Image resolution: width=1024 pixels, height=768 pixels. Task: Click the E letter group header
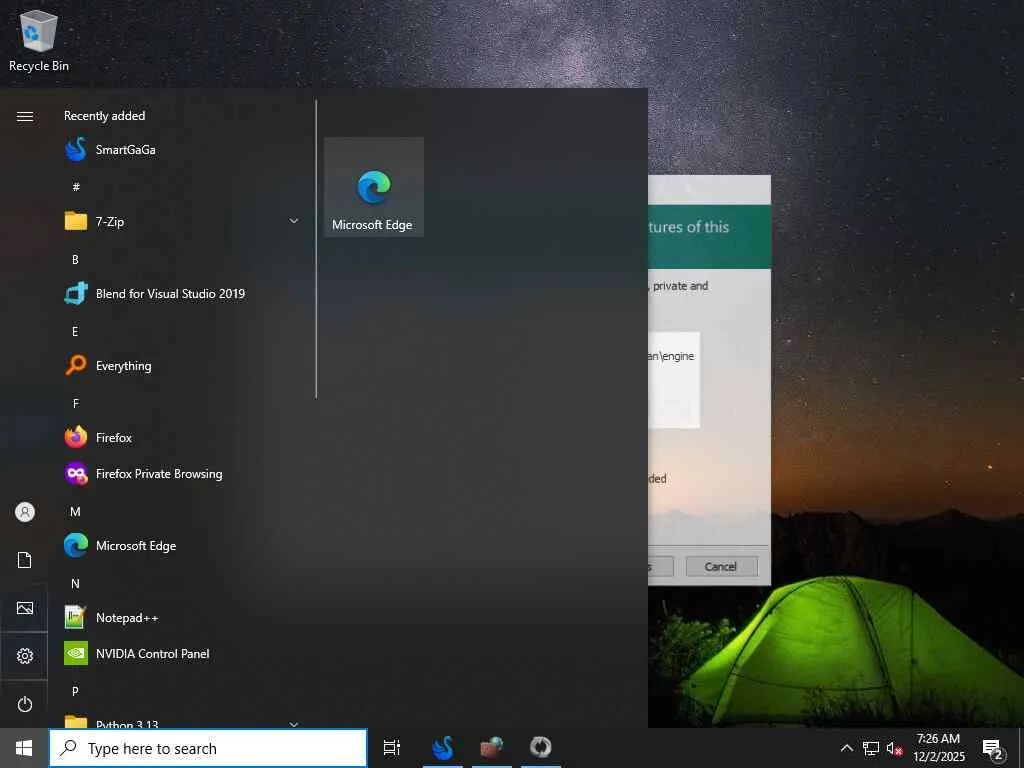75,331
